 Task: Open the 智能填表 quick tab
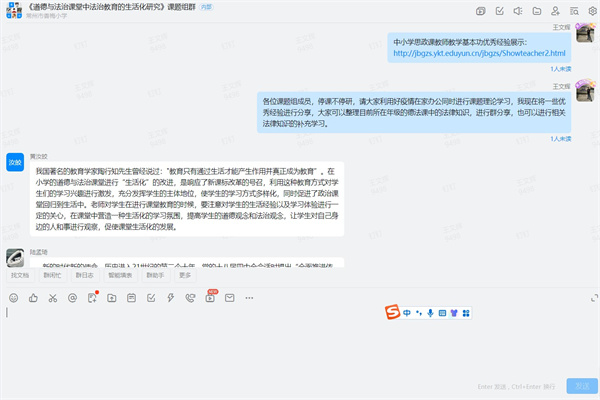click(120, 274)
